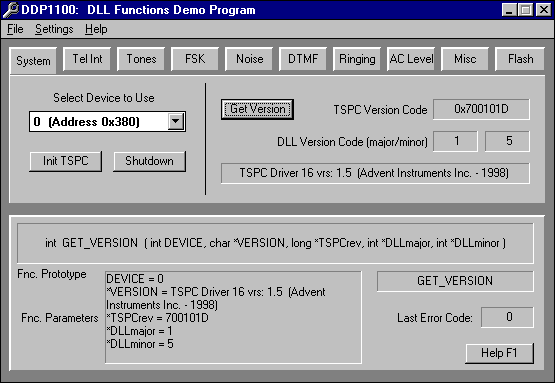Click the '*DLLminor = 5' parameter line
The width and height of the screenshot is (555, 383).
(x=140, y=344)
